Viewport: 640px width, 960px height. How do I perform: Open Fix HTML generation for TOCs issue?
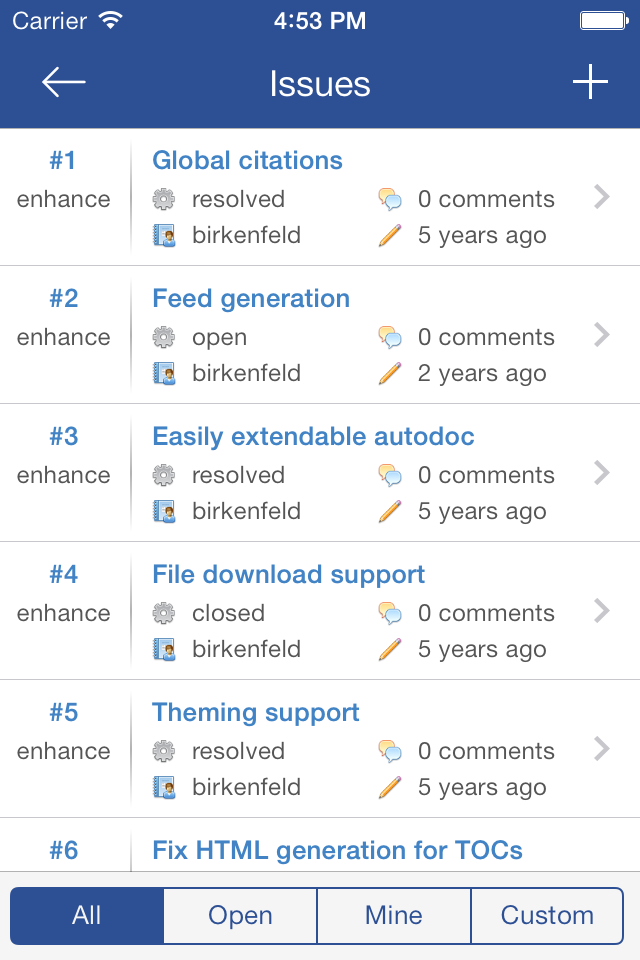tap(337, 850)
